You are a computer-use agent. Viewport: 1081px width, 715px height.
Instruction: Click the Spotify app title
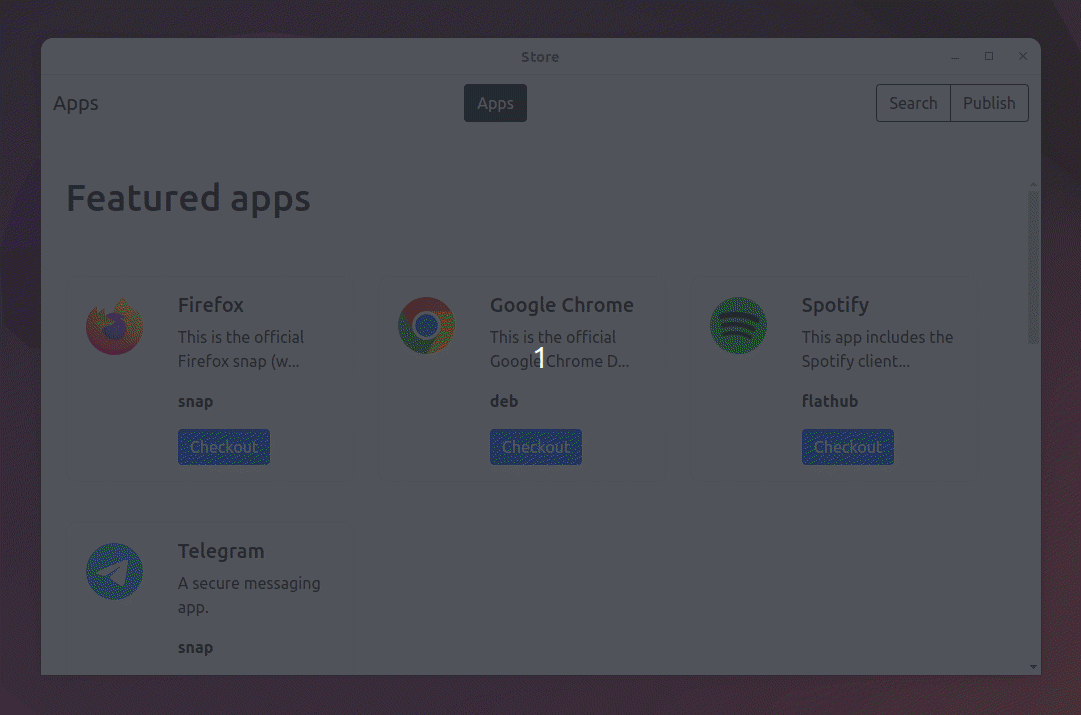pos(835,305)
